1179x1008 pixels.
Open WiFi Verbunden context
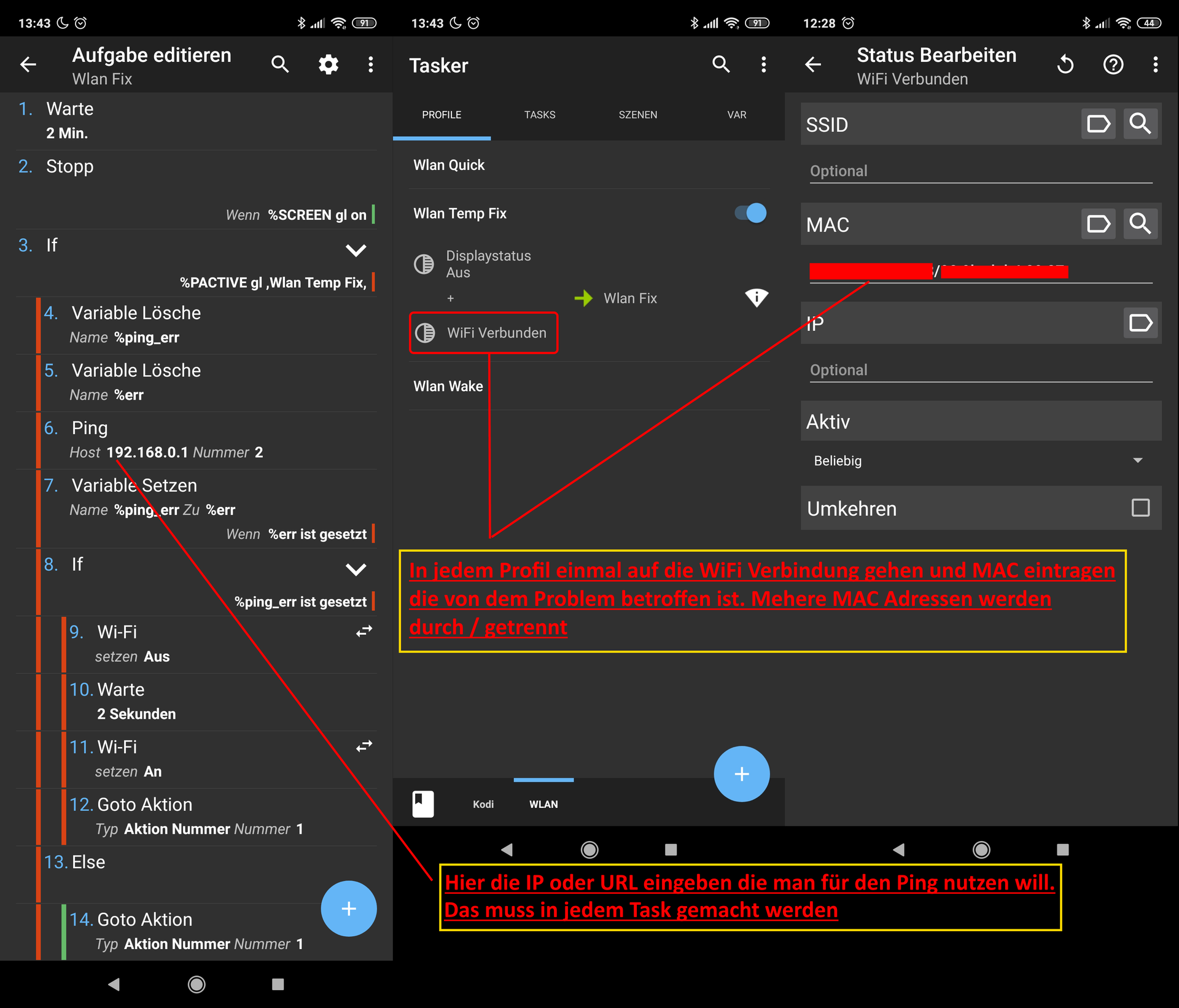click(x=496, y=333)
